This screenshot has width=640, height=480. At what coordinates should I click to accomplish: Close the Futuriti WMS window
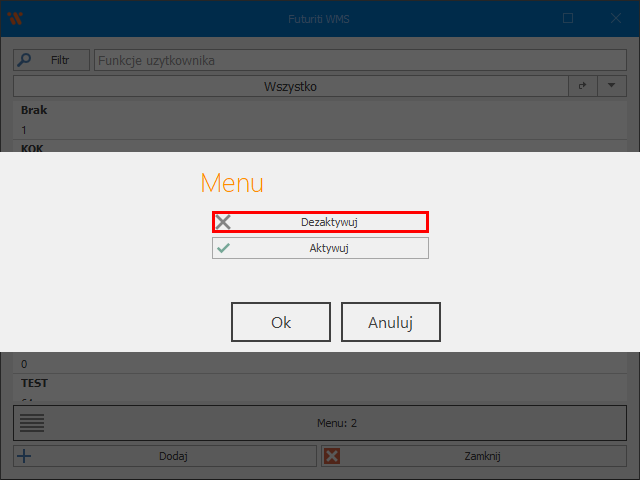[x=615, y=18]
